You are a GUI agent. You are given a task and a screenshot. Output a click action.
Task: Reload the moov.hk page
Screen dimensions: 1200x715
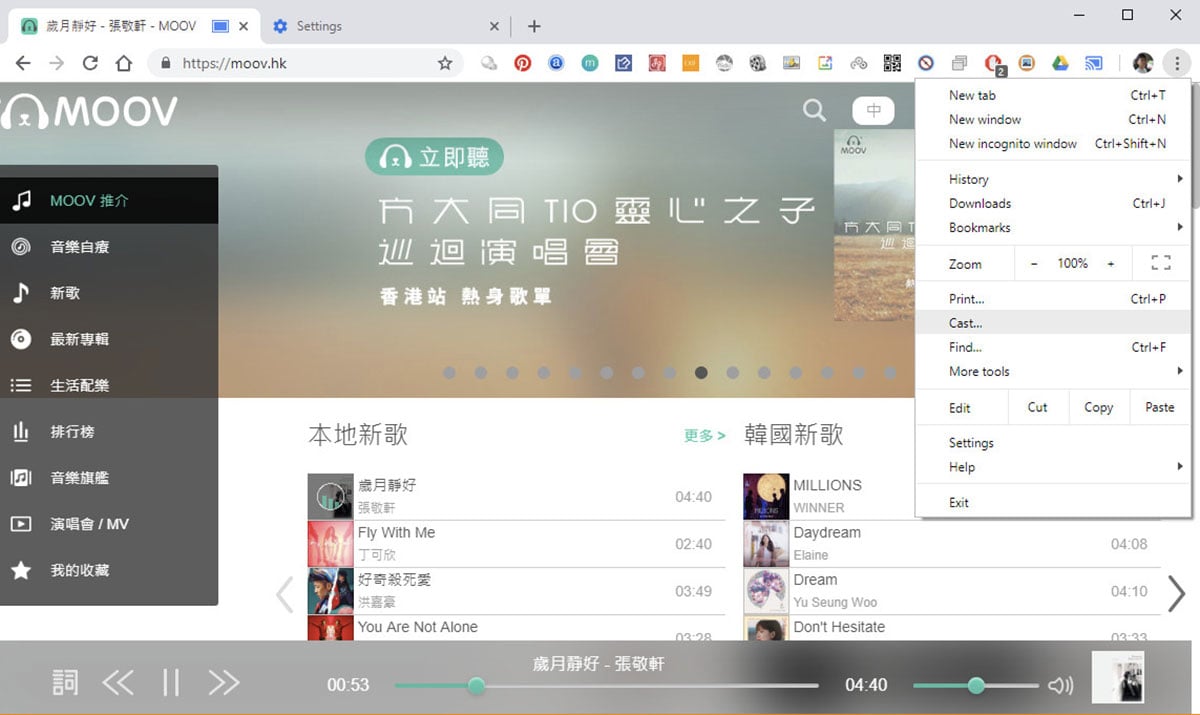[x=90, y=63]
